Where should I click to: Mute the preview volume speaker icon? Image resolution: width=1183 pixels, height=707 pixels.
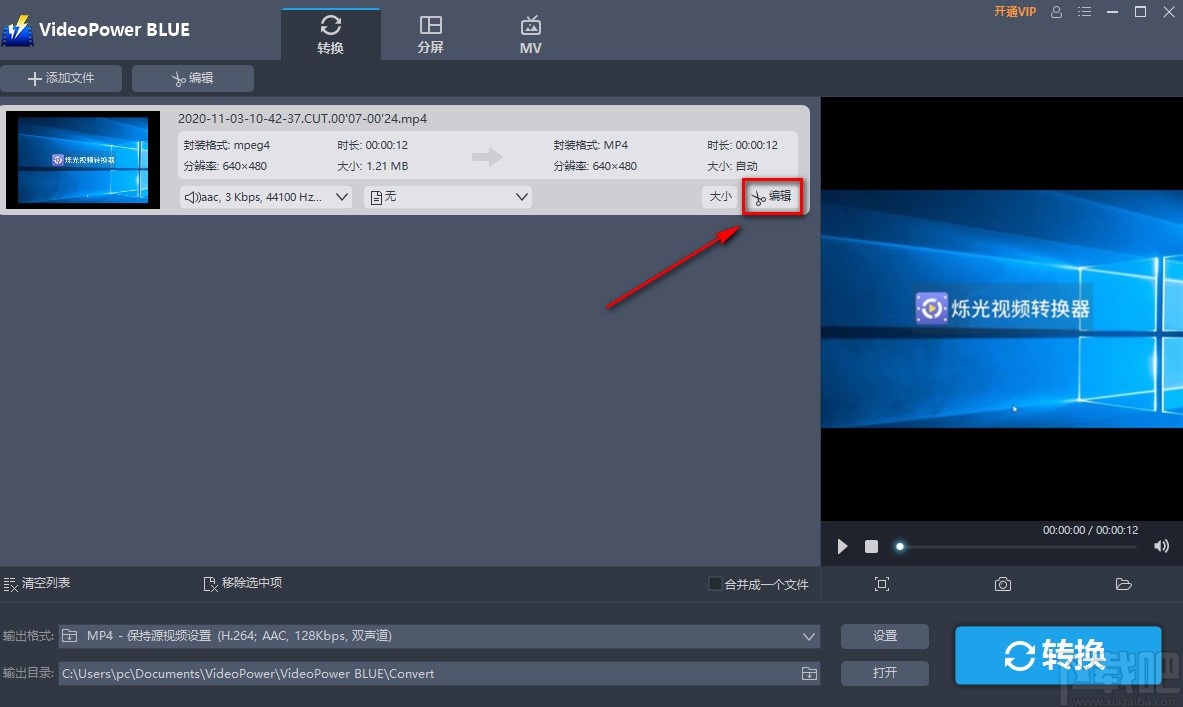(1161, 546)
